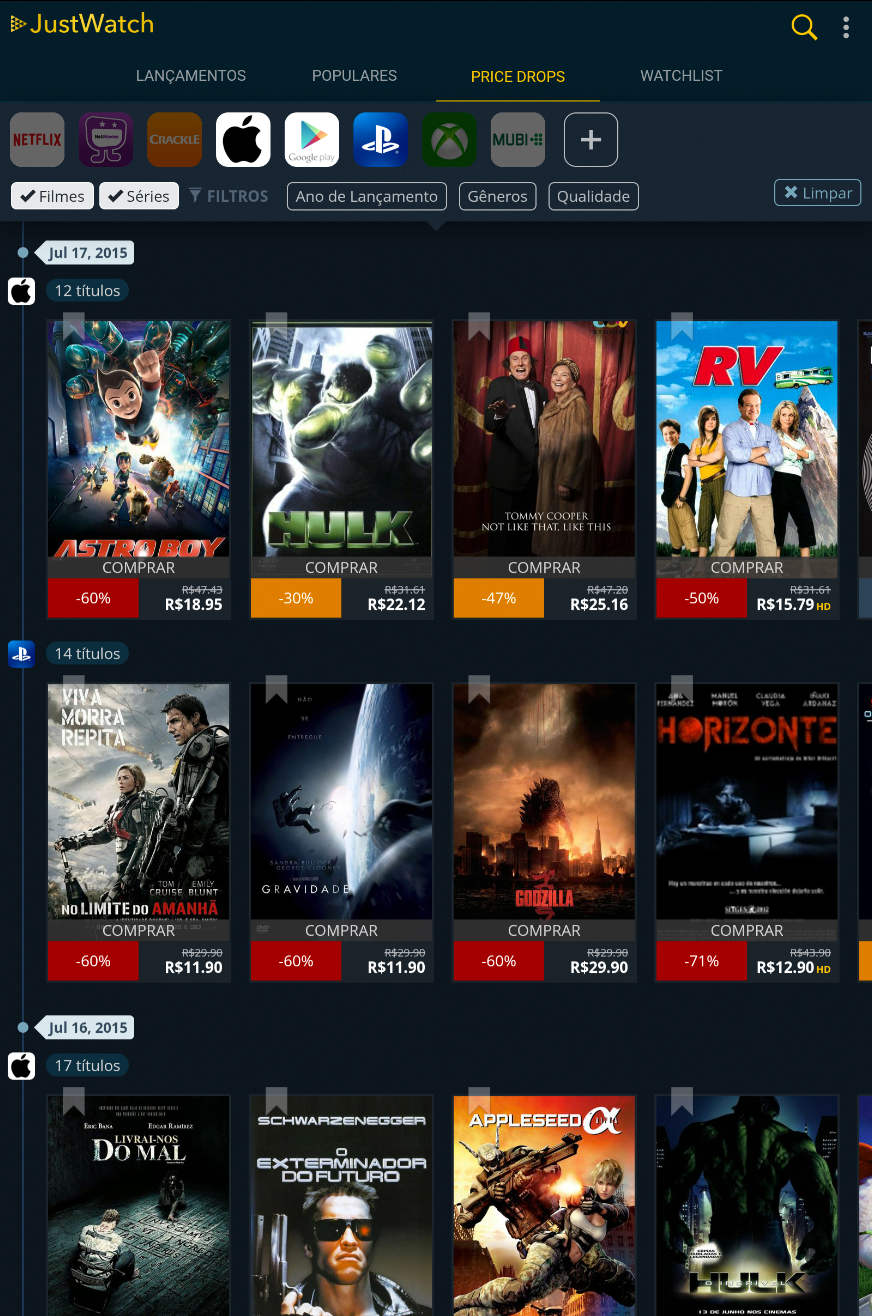Screen dimensions: 872x1316
Task: Select the Apple iTunes provider icon
Action: (243, 139)
